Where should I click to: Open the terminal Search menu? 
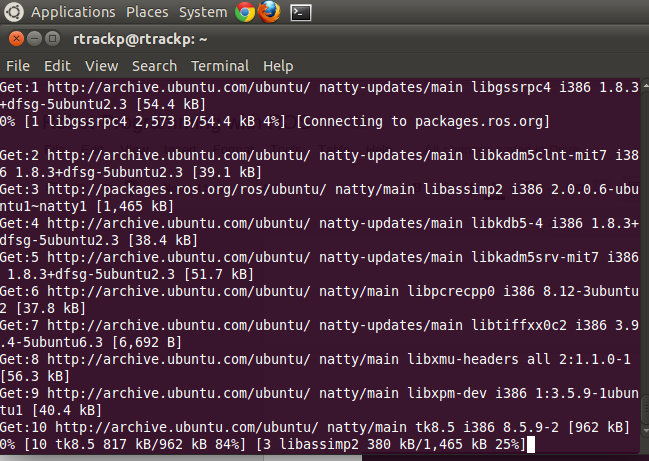point(154,66)
